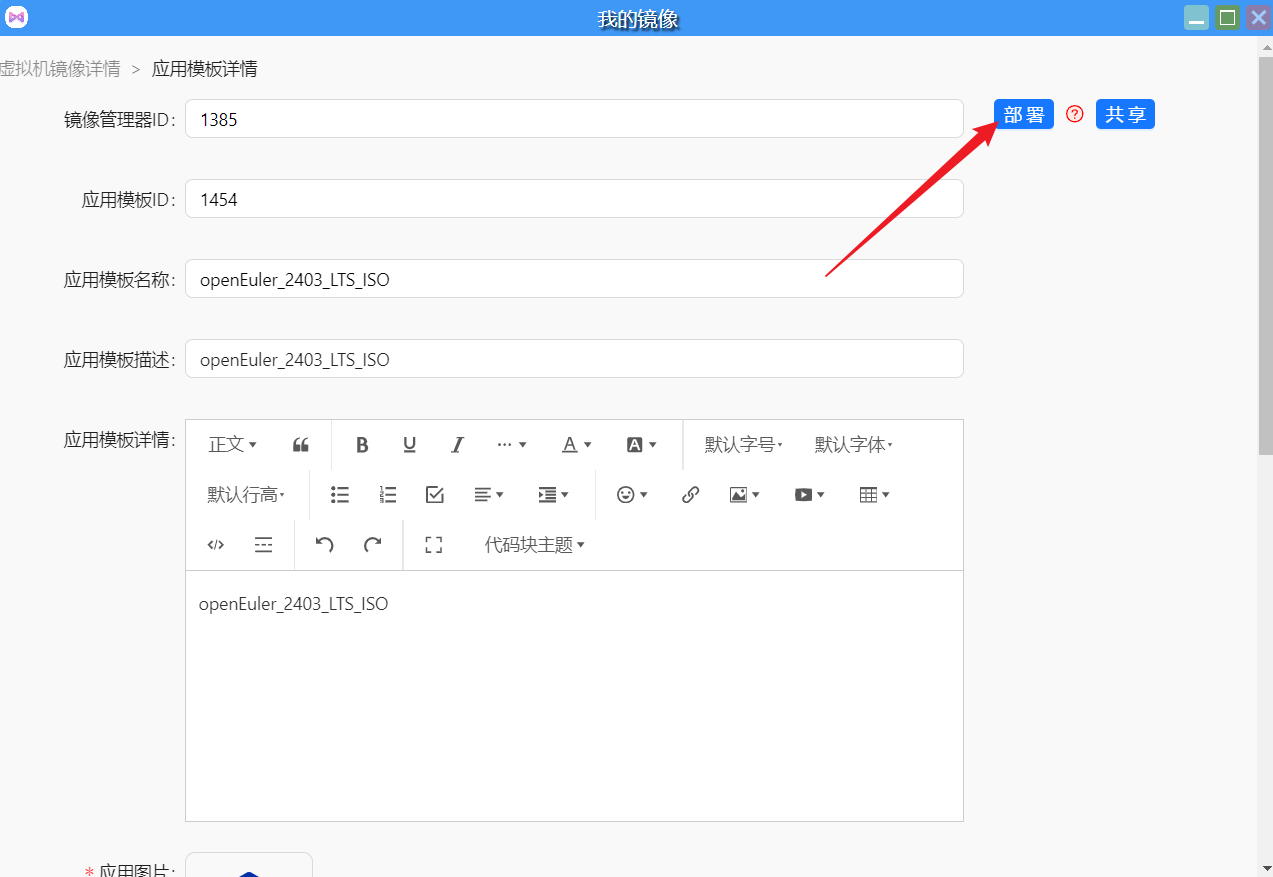This screenshot has height=877, width=1273.
Task: Open the background color picker
Action: (641, 445)
